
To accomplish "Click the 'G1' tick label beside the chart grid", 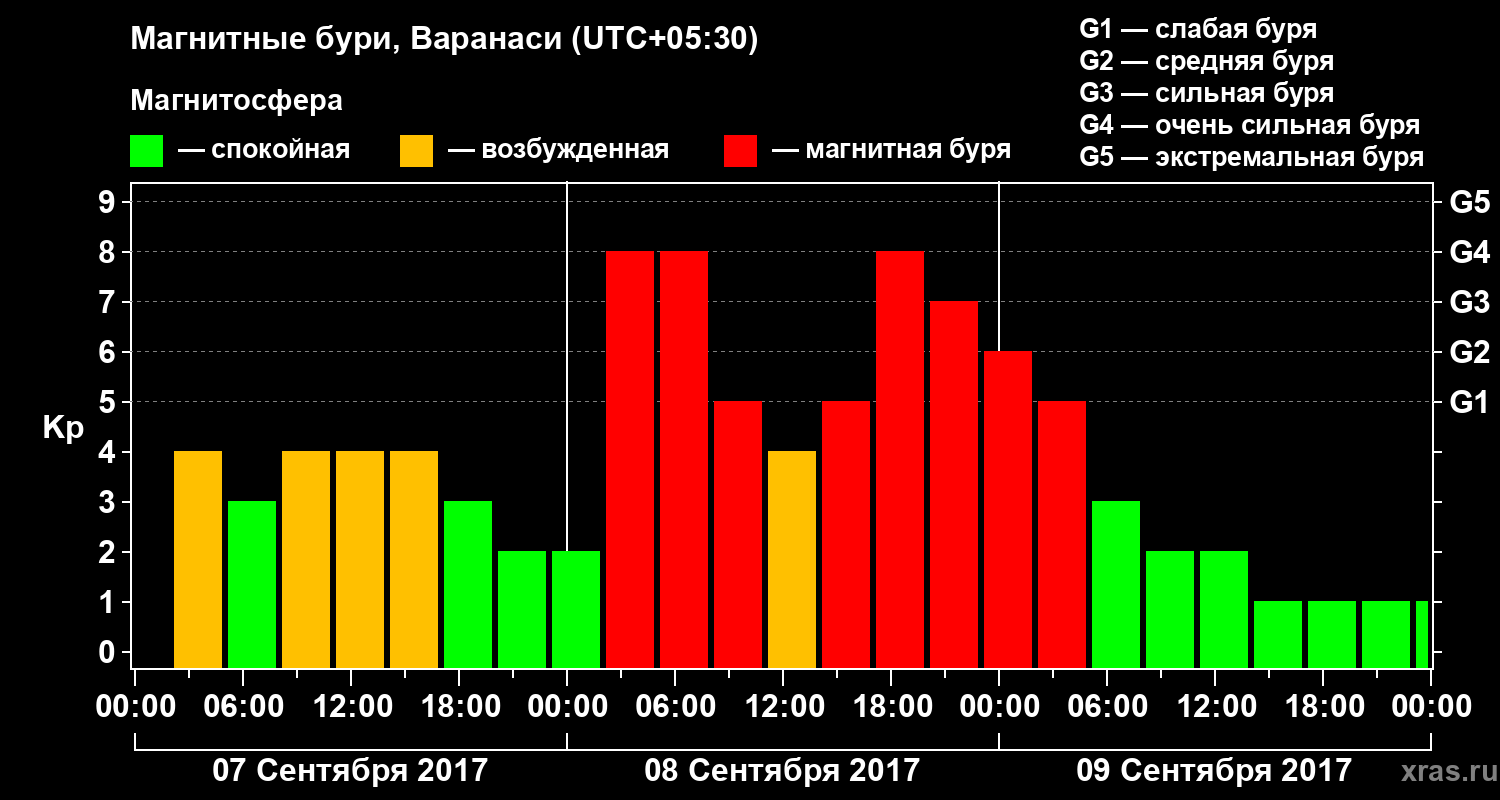I will click(1469, 402).
